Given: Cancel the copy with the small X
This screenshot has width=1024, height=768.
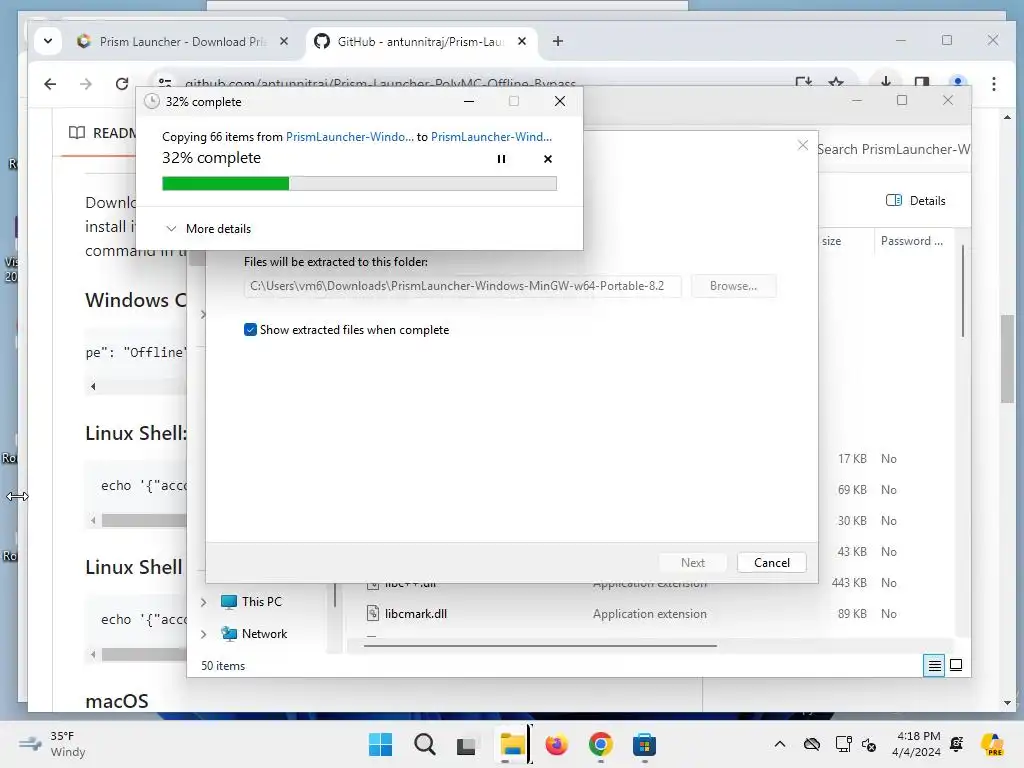Looking at the screenshot, I should 547,159.
